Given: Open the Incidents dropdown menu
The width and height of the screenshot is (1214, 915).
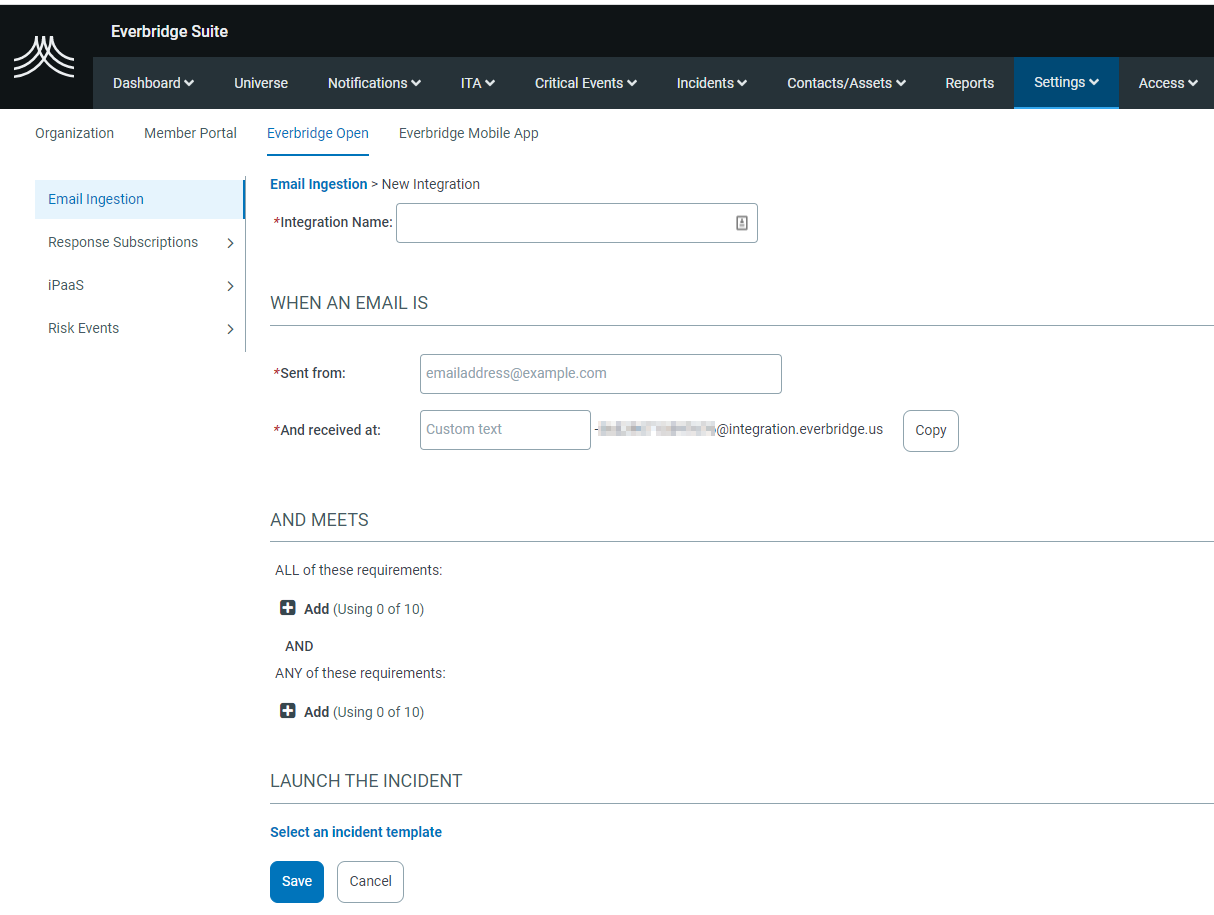Looking at the screenshot, I should click(712, 83).
